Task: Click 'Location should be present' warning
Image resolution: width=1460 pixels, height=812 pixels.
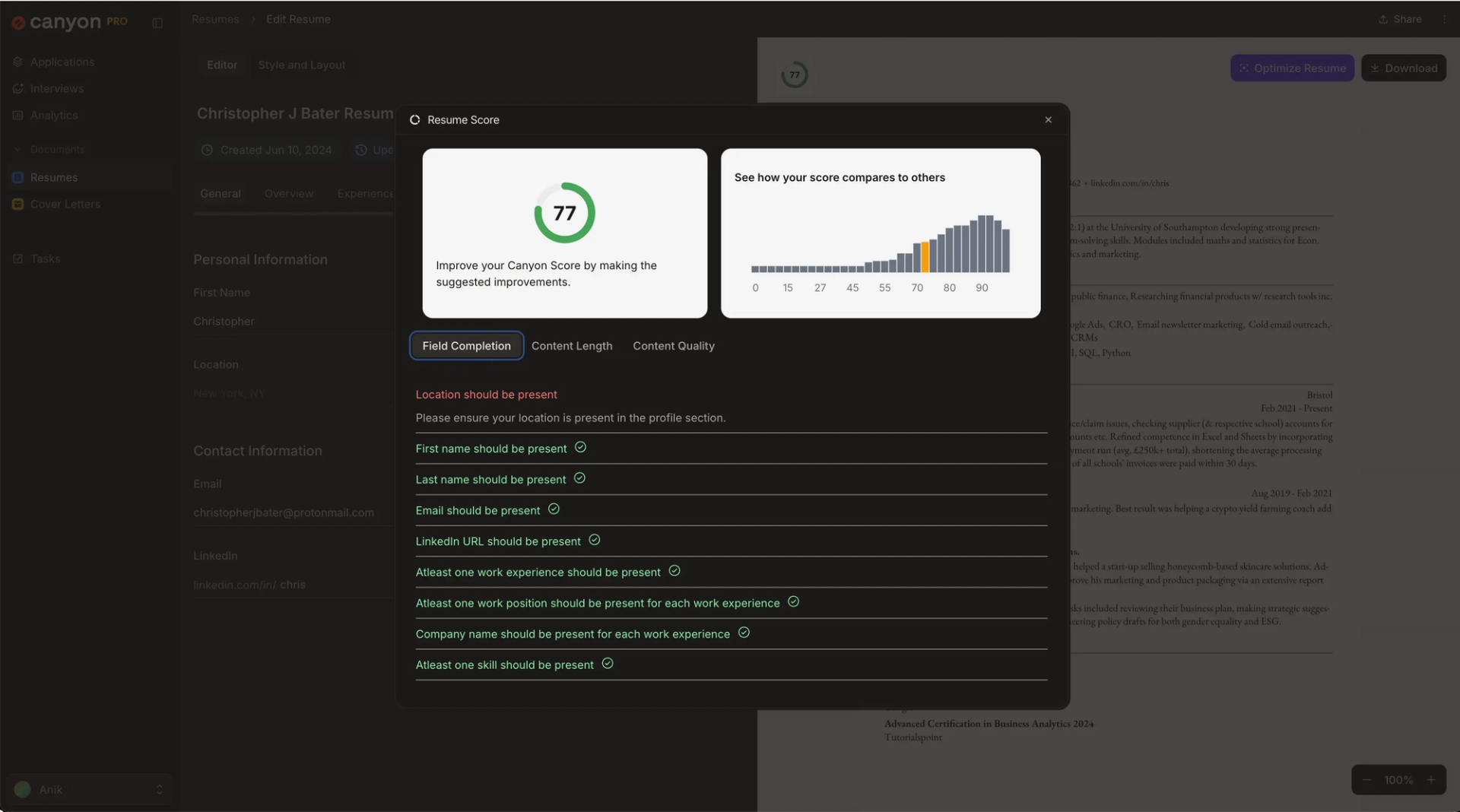Action: pyautogui.click(x=487, y=395)
